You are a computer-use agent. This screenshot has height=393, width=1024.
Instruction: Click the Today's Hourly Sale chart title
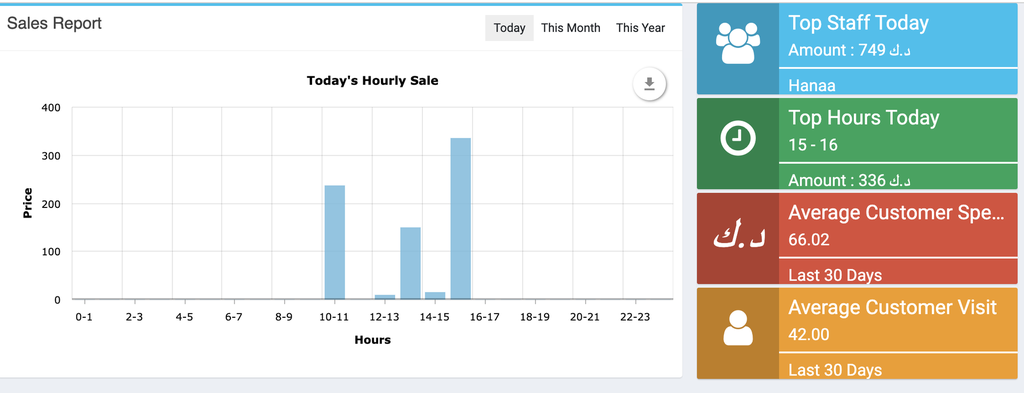tap(372, 81)
